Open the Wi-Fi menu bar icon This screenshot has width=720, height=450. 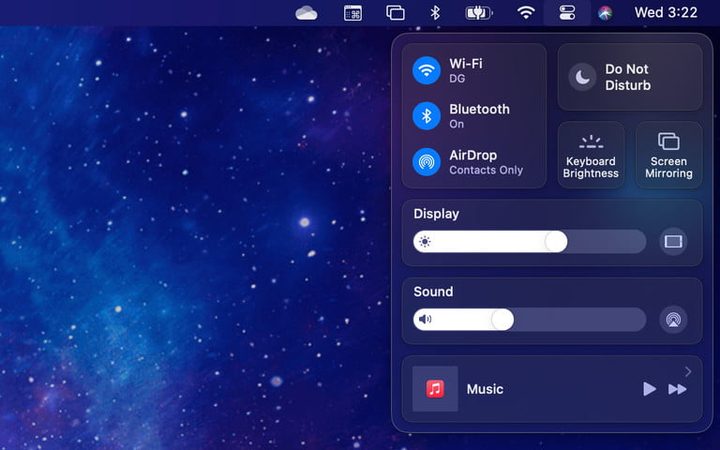[x=526, y=13]
